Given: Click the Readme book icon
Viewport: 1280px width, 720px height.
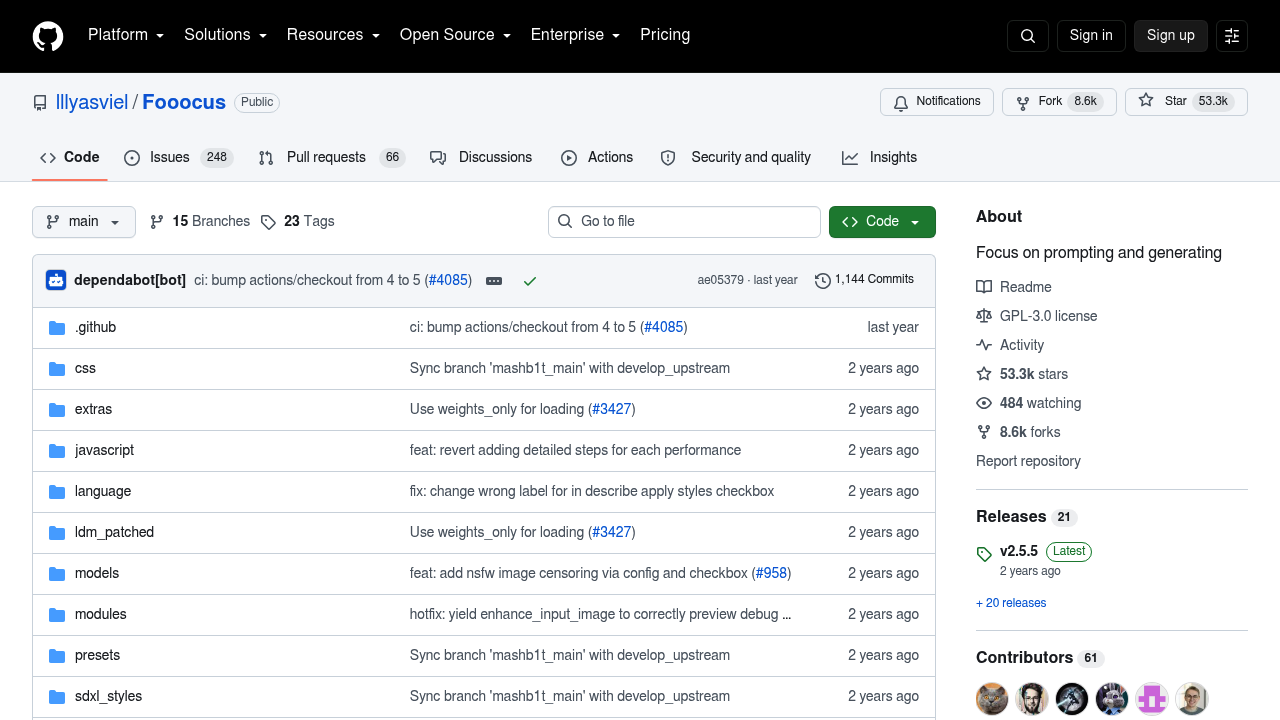Looking at the screenshot, I should [x=984, y=287].
